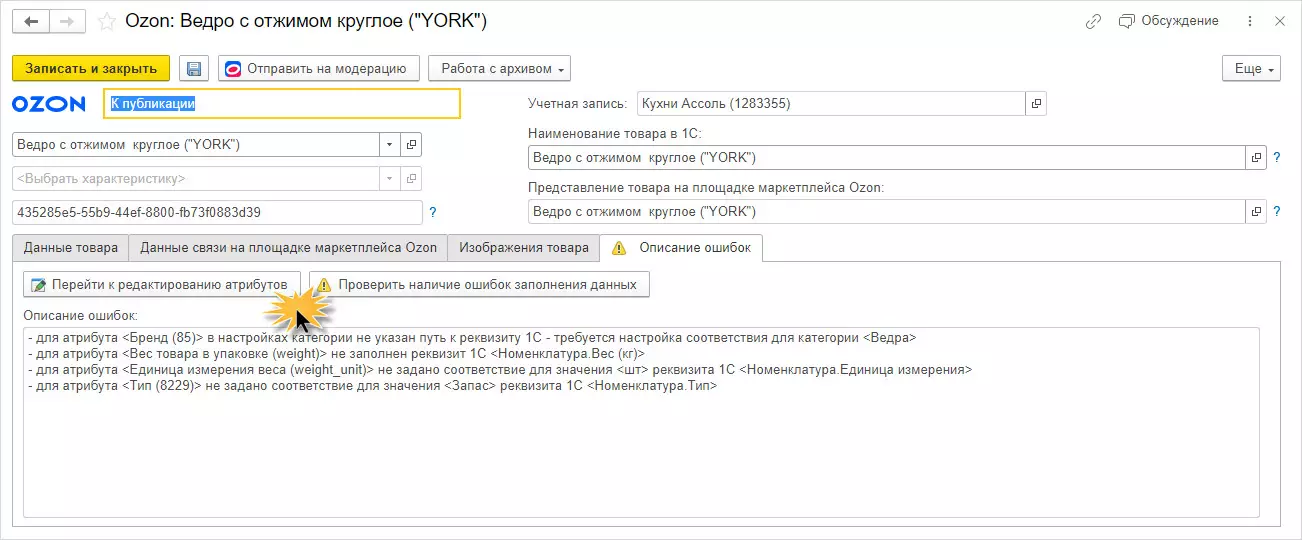Viewport: 1302px width, 540px height.
Task: Switch to the Данные товара tab
Action: coord(71,247)
